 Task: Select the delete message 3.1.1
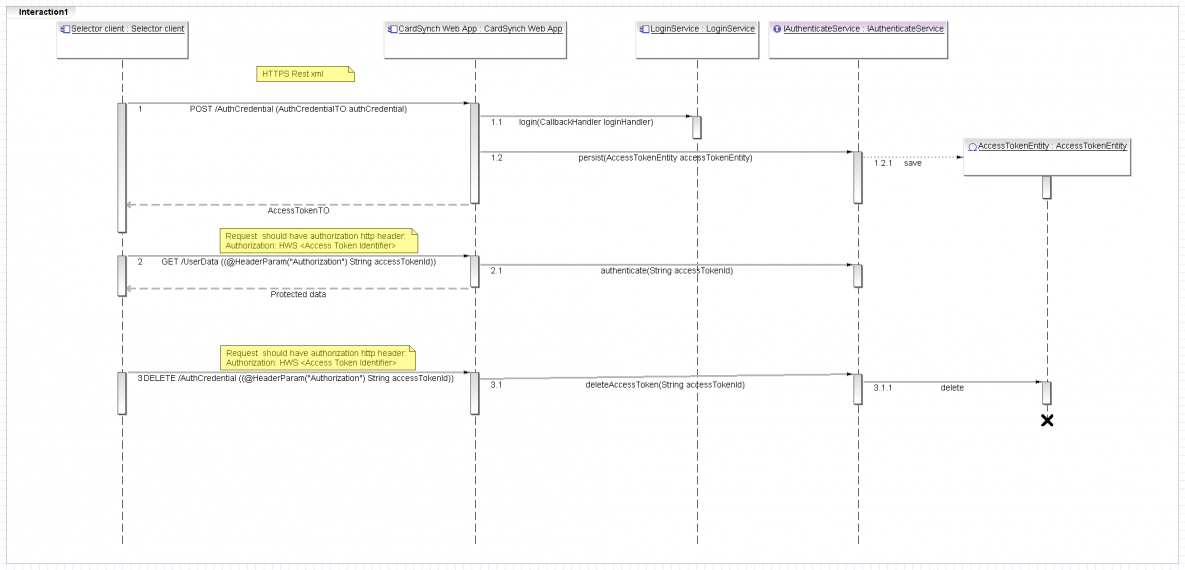tap(951, 387)
